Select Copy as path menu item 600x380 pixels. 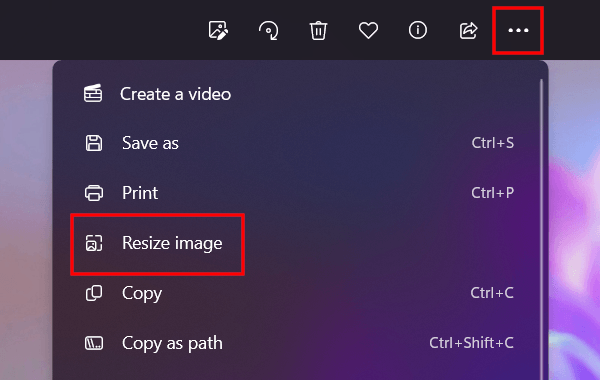[300, 343]
